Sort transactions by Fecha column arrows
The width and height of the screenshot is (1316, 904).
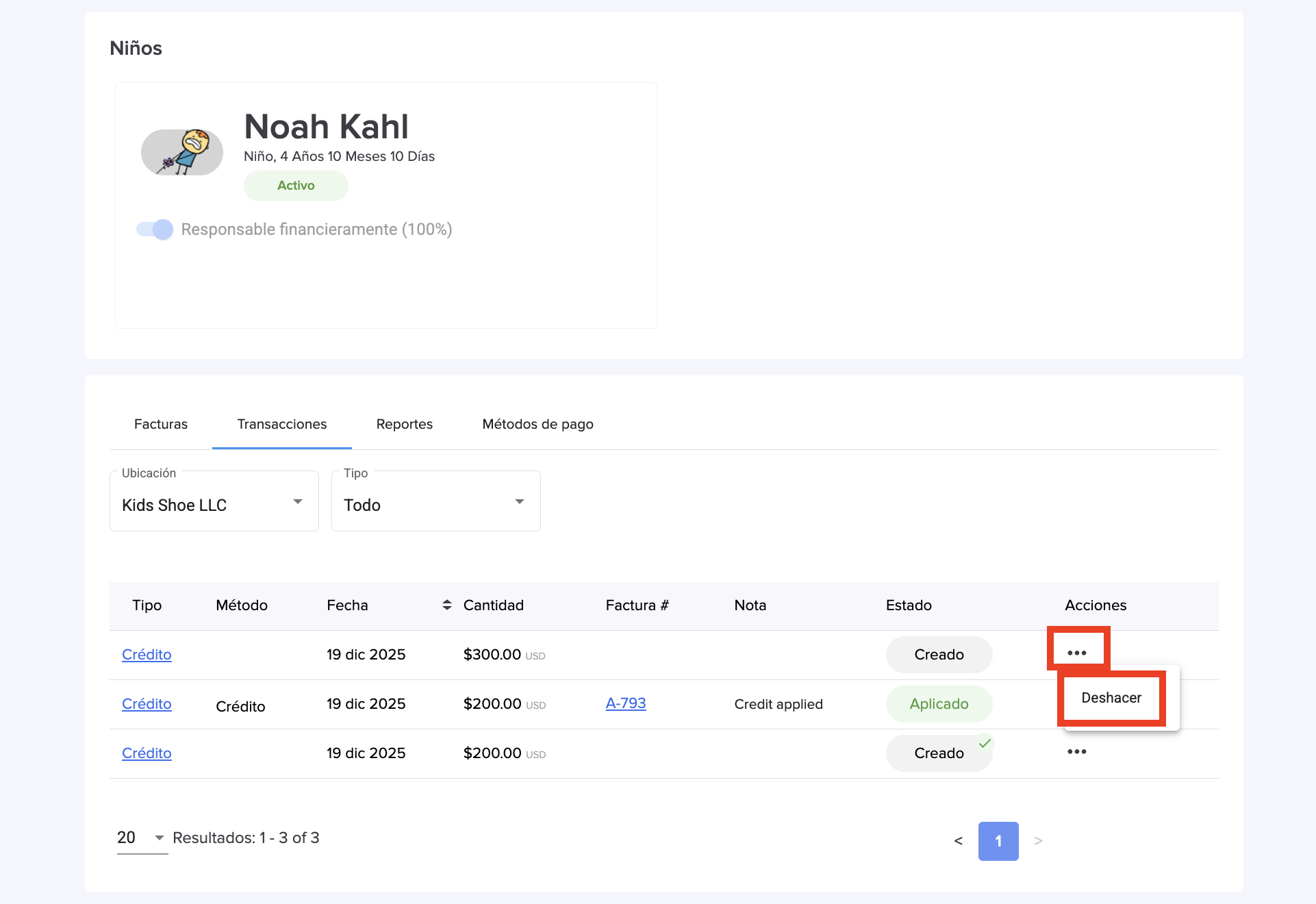point(446,605)
